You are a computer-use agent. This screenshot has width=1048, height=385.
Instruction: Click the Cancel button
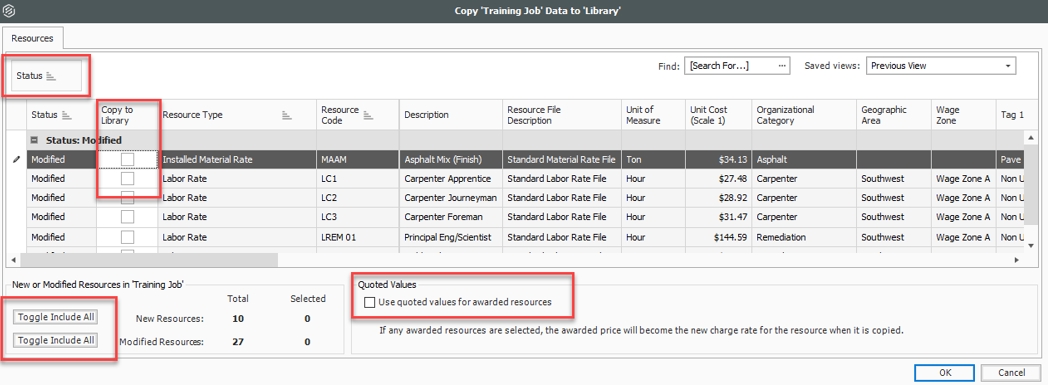[x=1011, y=372]
